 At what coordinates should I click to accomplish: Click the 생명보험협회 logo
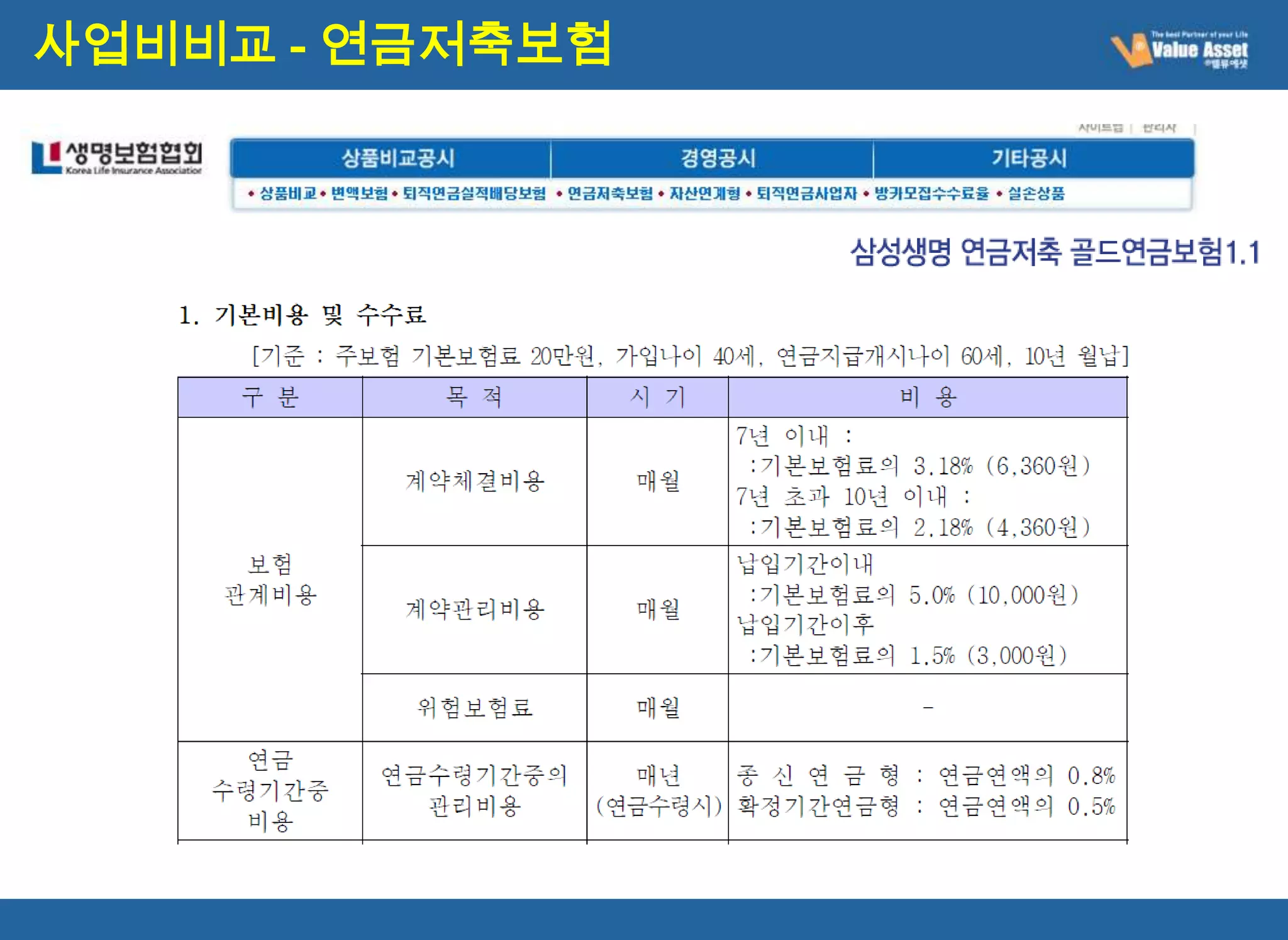click(x=118, y=157)
